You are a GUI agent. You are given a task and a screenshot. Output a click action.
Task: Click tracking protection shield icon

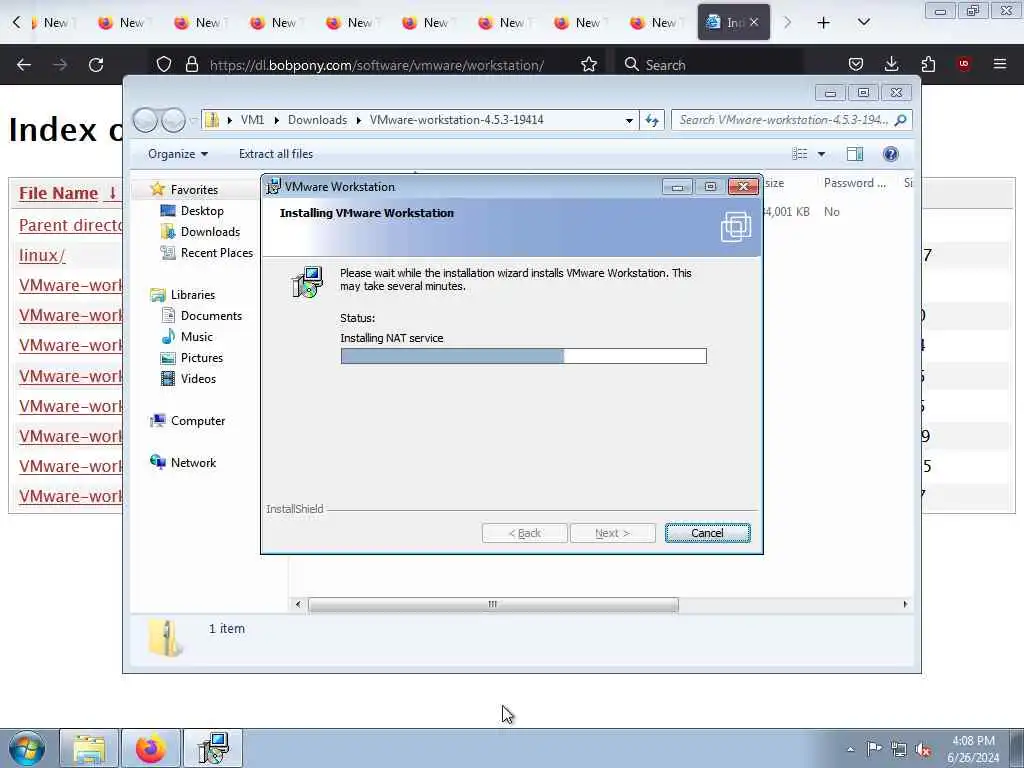[x=164, y=65]
